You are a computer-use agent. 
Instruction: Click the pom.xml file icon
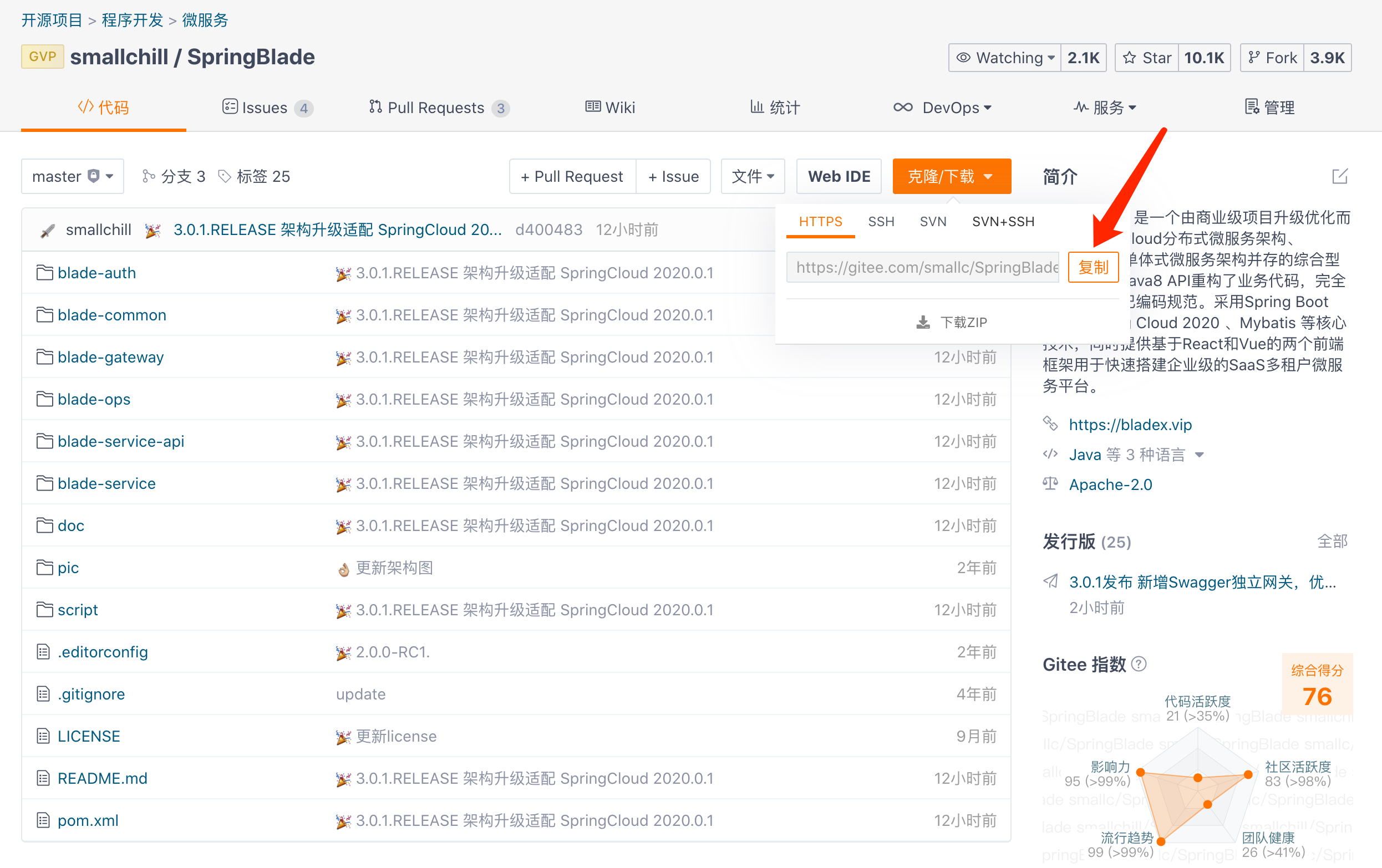point(43,820)
